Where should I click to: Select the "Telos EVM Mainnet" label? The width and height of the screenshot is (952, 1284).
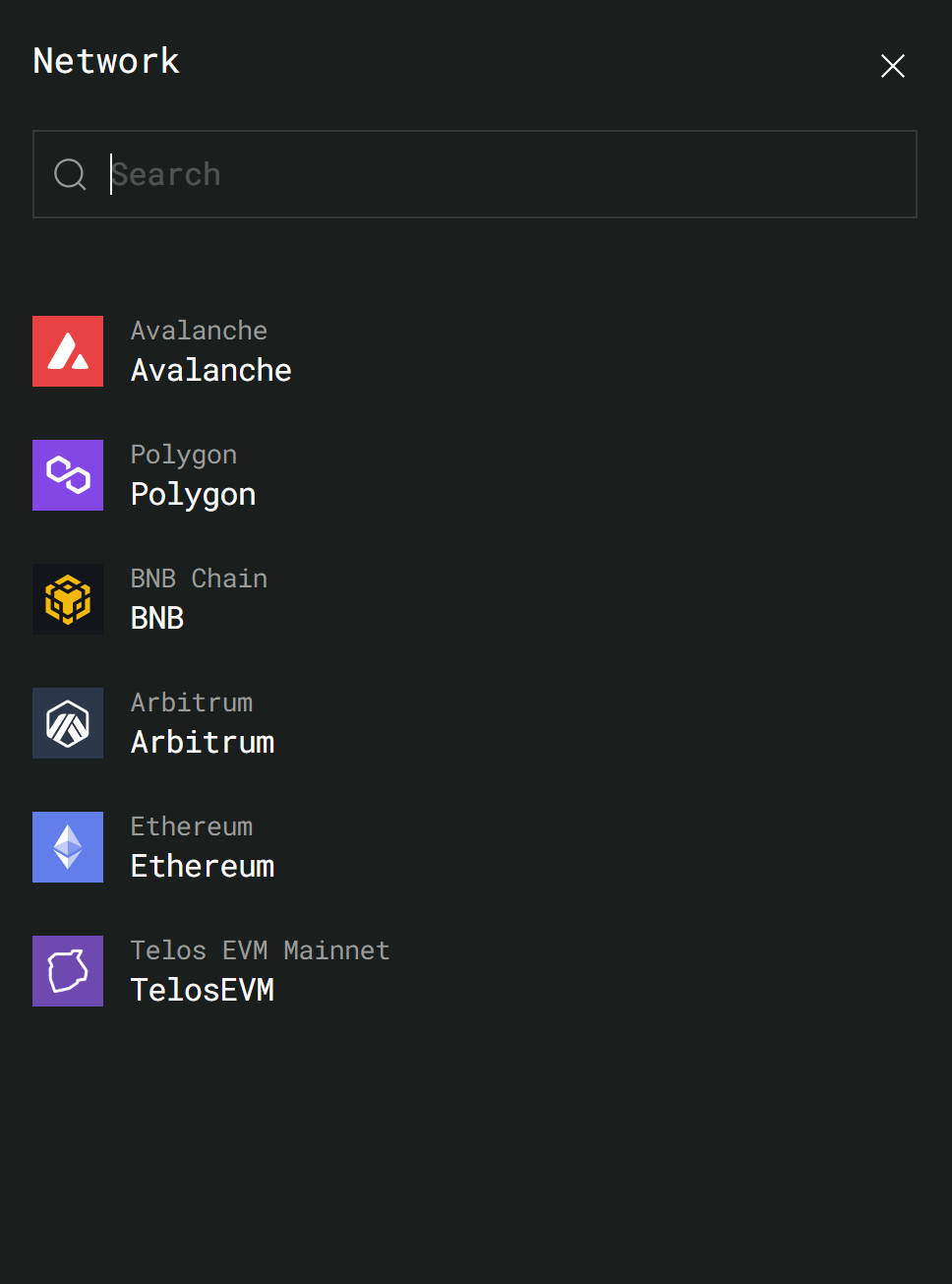260,950
